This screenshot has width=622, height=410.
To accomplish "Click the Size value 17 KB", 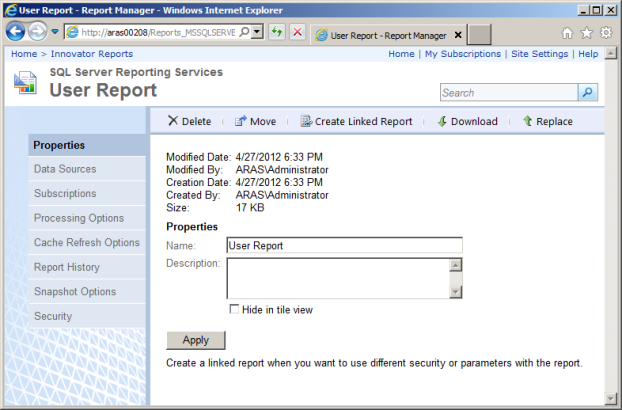I will (x=250, y=208).
